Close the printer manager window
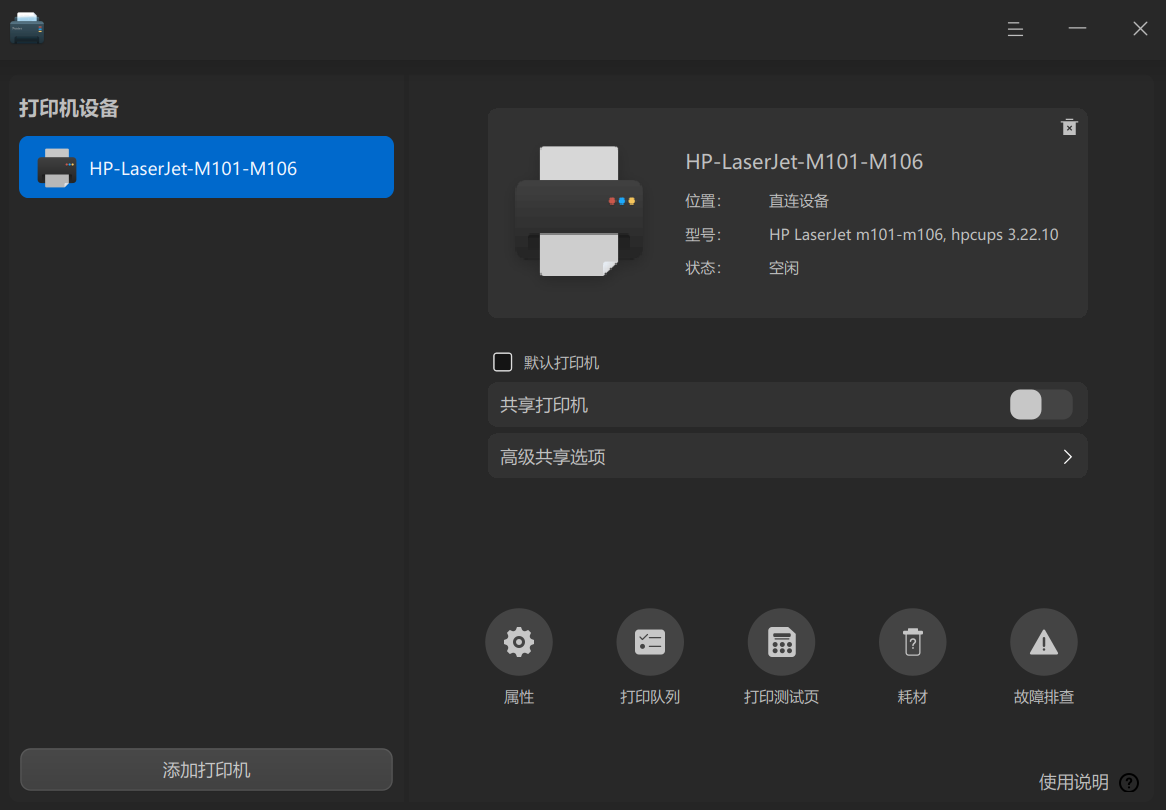The image size is (1166, 810). pyautogui.click(x=1140, y=29)
